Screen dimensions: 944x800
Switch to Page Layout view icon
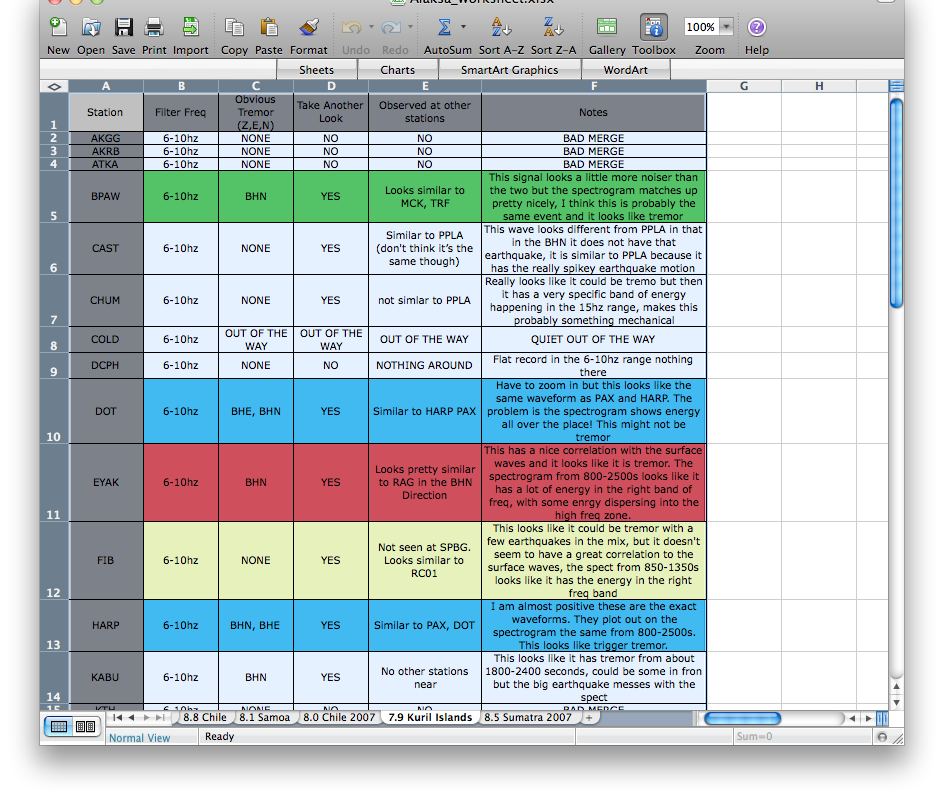pyautogui.click(x=85, y=727)
